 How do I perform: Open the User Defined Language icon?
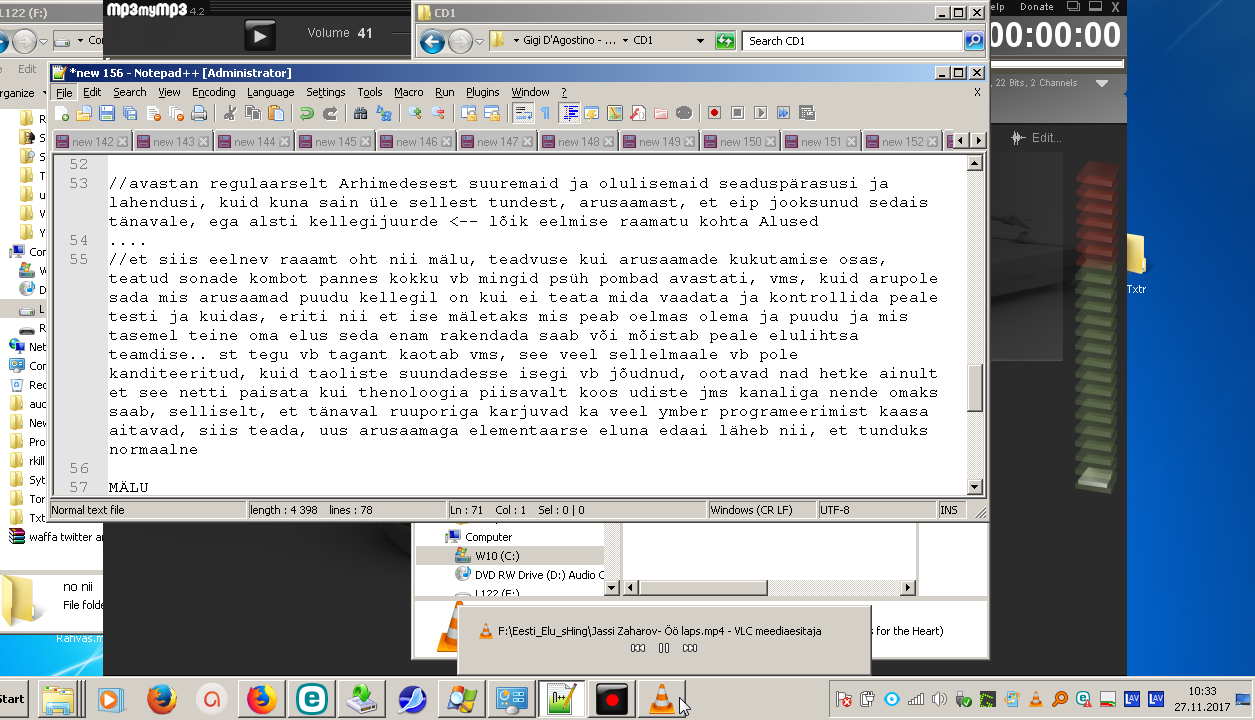[591, 113]
